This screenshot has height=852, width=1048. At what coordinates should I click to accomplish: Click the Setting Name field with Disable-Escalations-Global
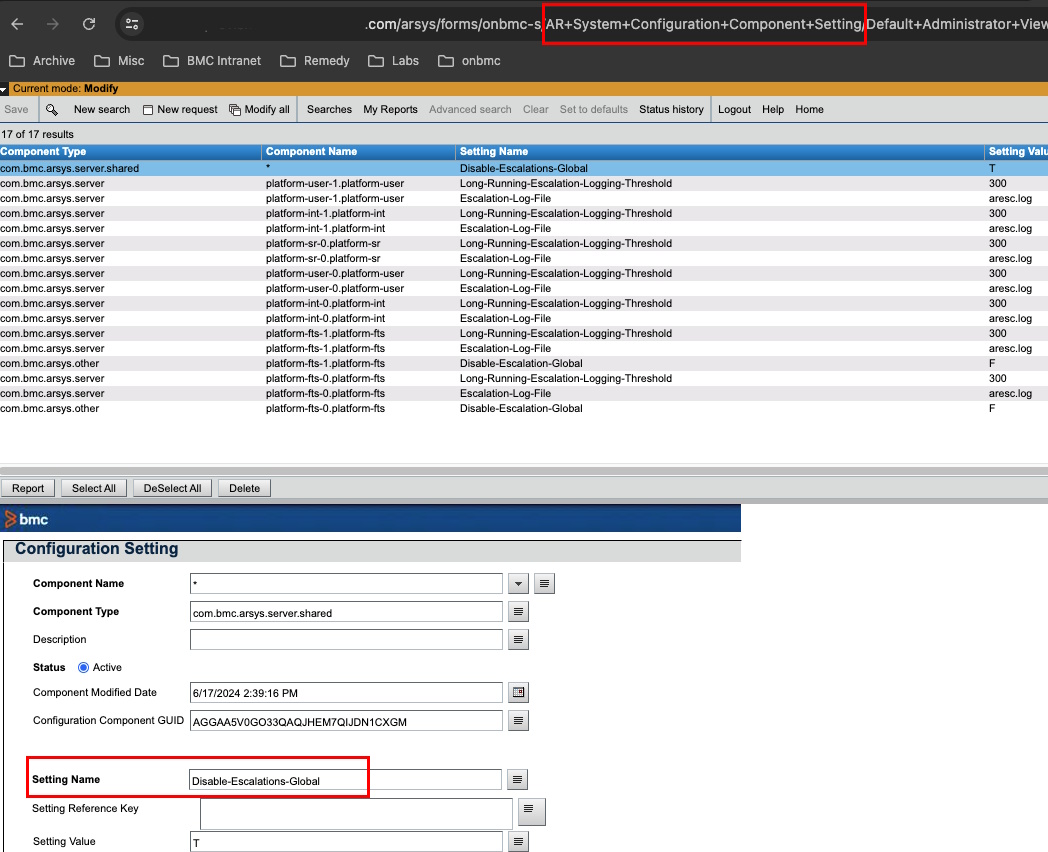click(345, 780)
